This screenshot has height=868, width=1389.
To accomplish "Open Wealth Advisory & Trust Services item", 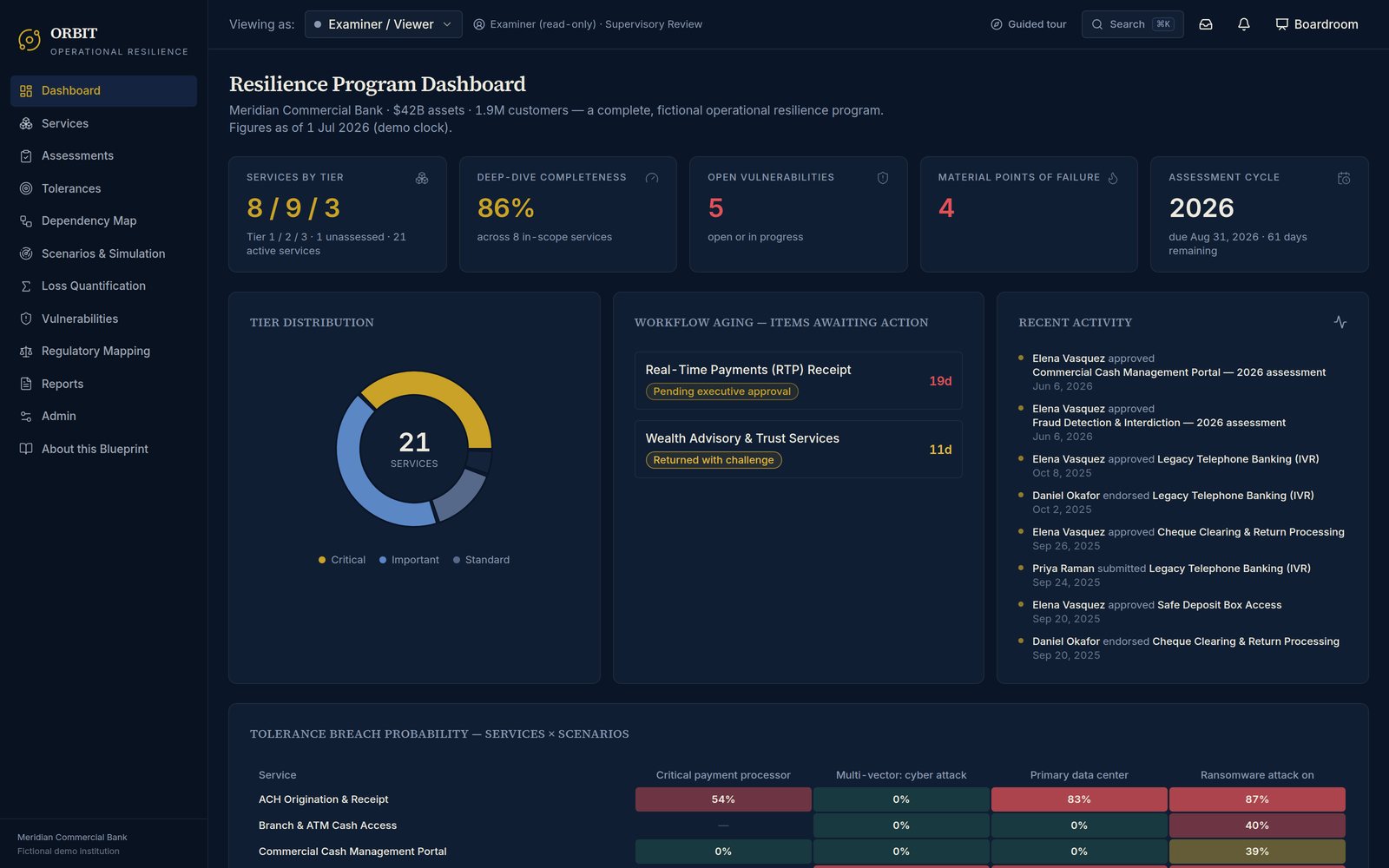I will point(798,449).
